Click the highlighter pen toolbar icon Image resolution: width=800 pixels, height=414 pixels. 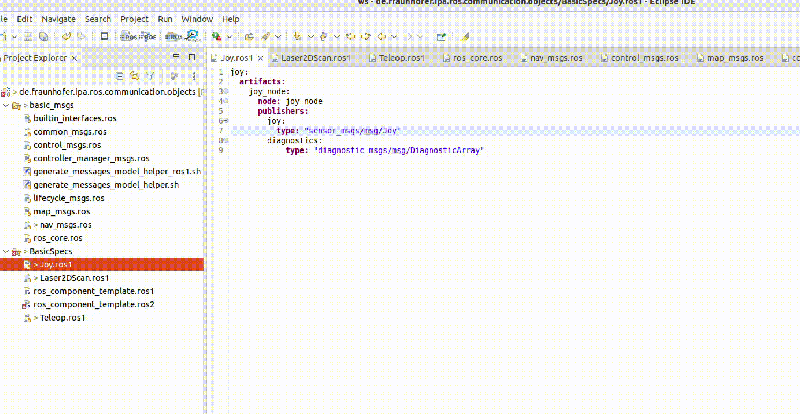tap(465, 37)
